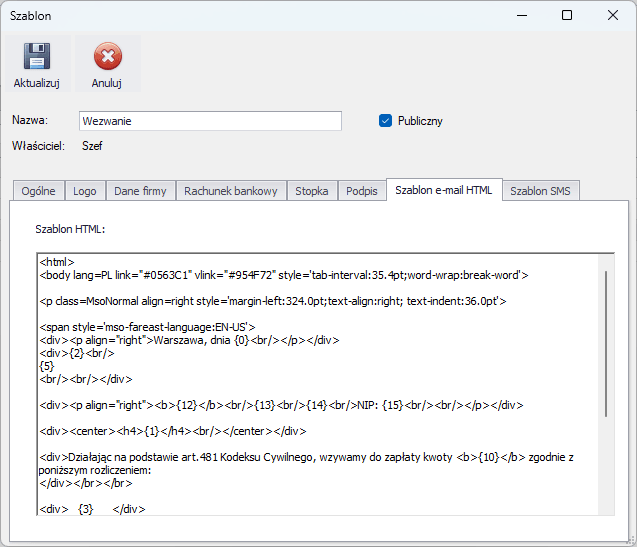Switch to the Szablon SMS tab

click(x=540, y=191)
